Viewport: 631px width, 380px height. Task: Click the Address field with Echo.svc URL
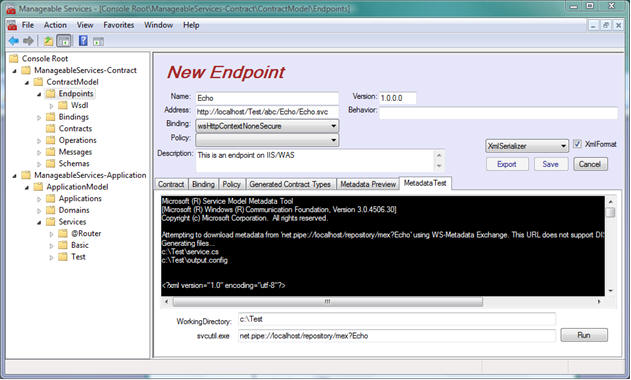pyautogui.click(x=267, y=112)
